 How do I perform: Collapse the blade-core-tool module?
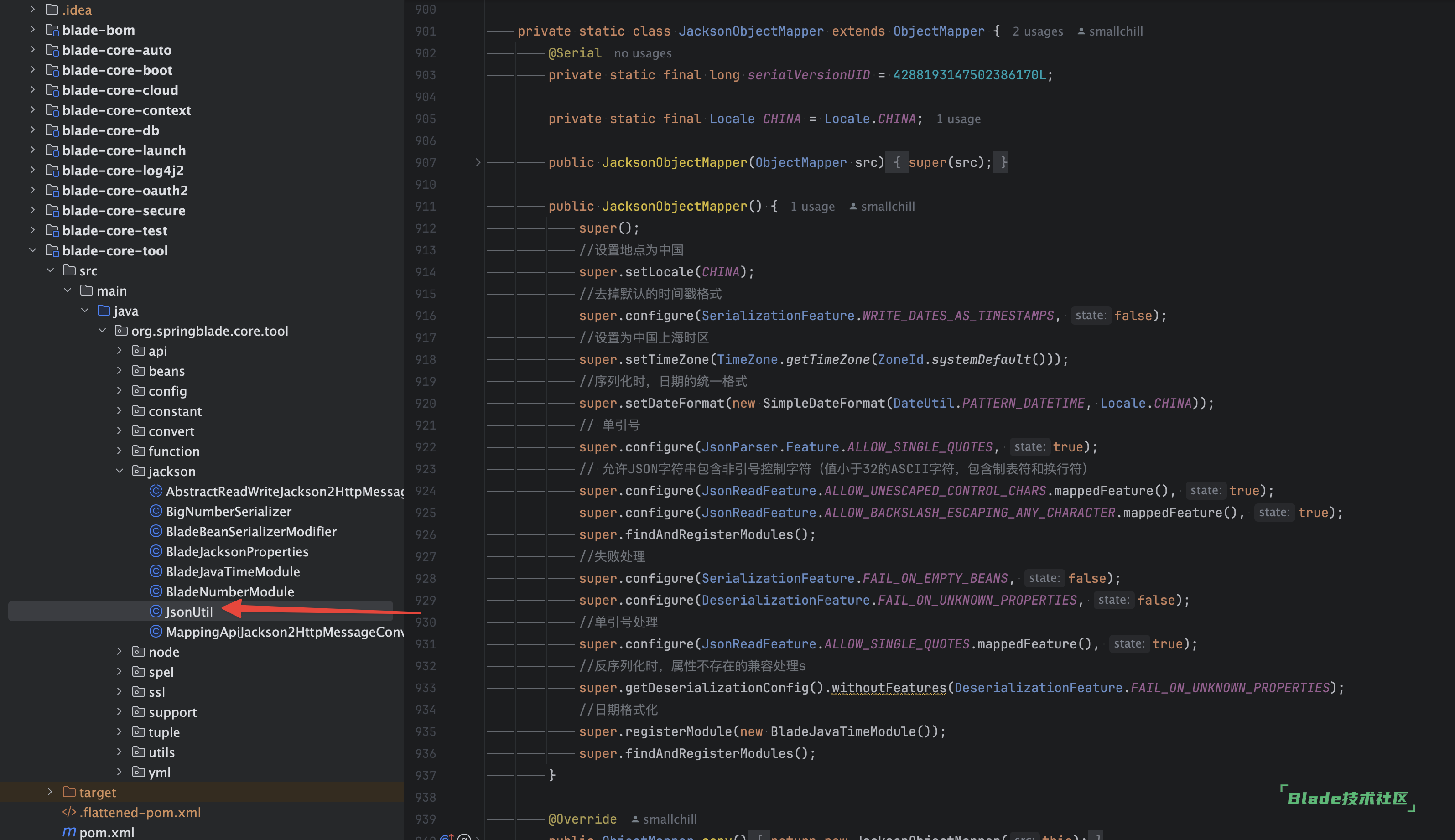pos(33,250)
